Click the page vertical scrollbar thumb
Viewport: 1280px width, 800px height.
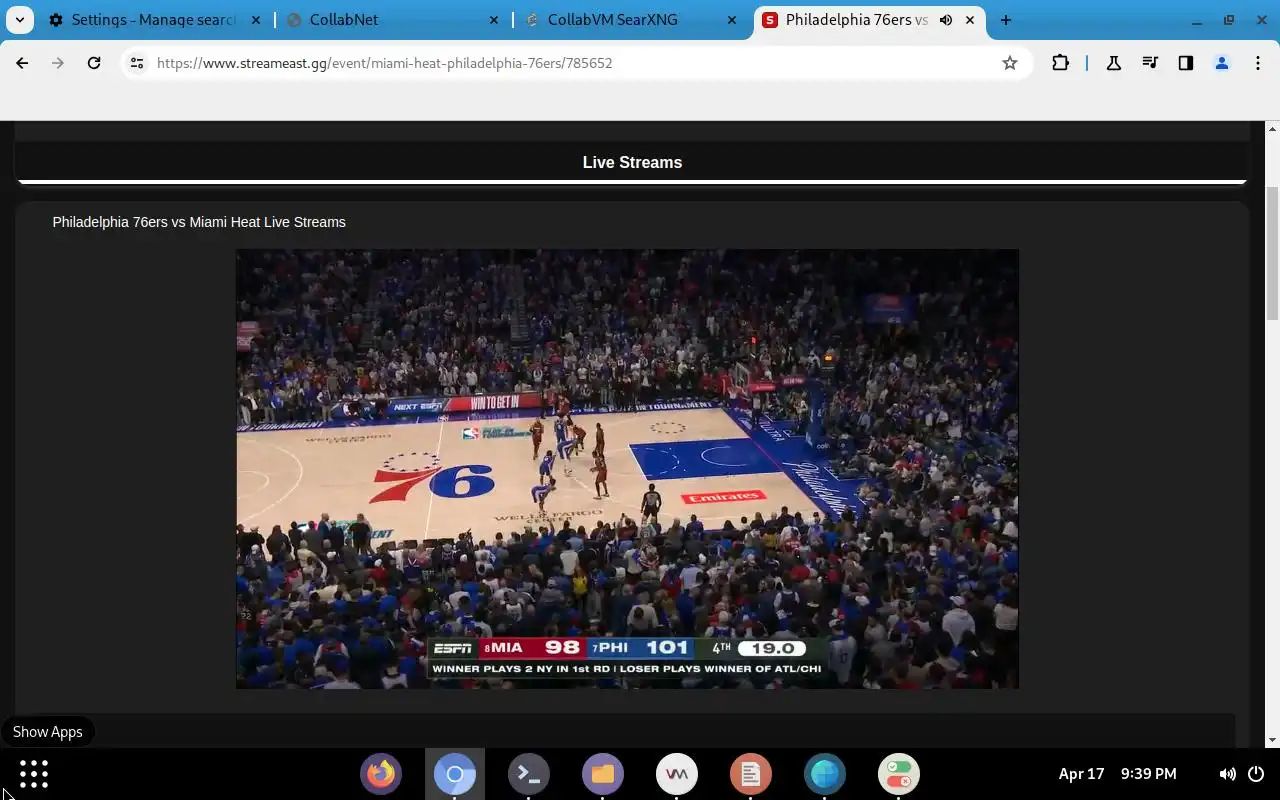[1273, 253]
